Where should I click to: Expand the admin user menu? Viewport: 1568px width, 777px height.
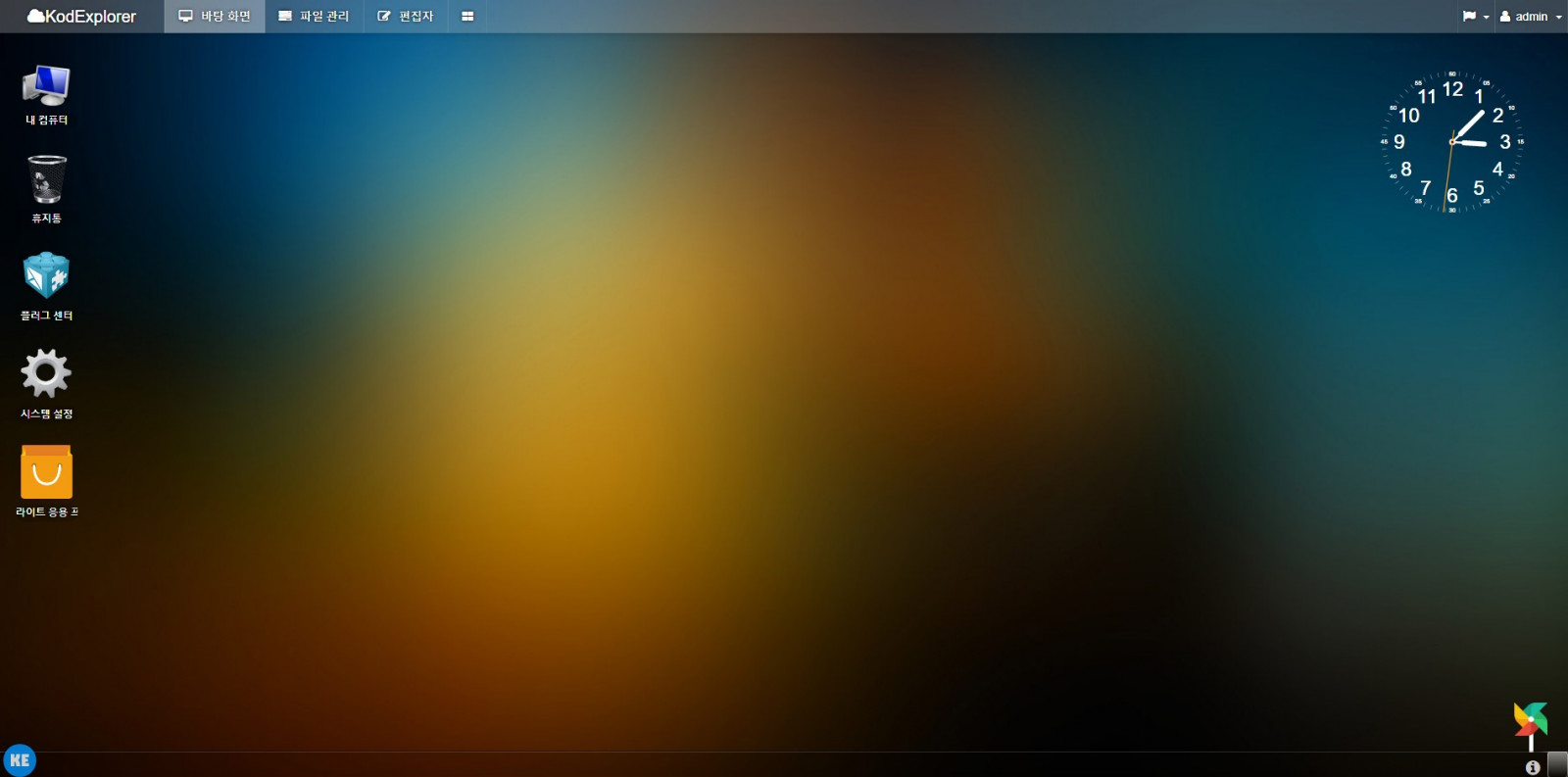[1531, 17]
